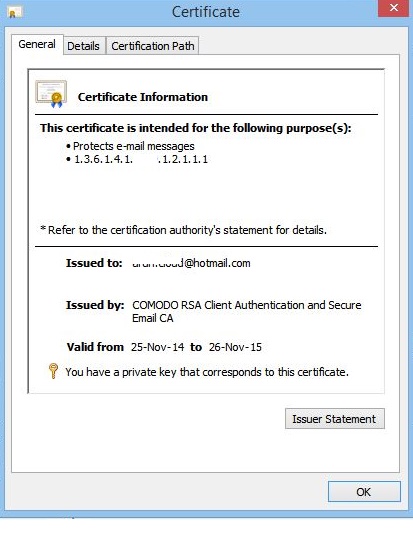The width and height of the screenshot is (413, 537).
Task: Click the expiry date 26-Nov-15
Action: 235,347
